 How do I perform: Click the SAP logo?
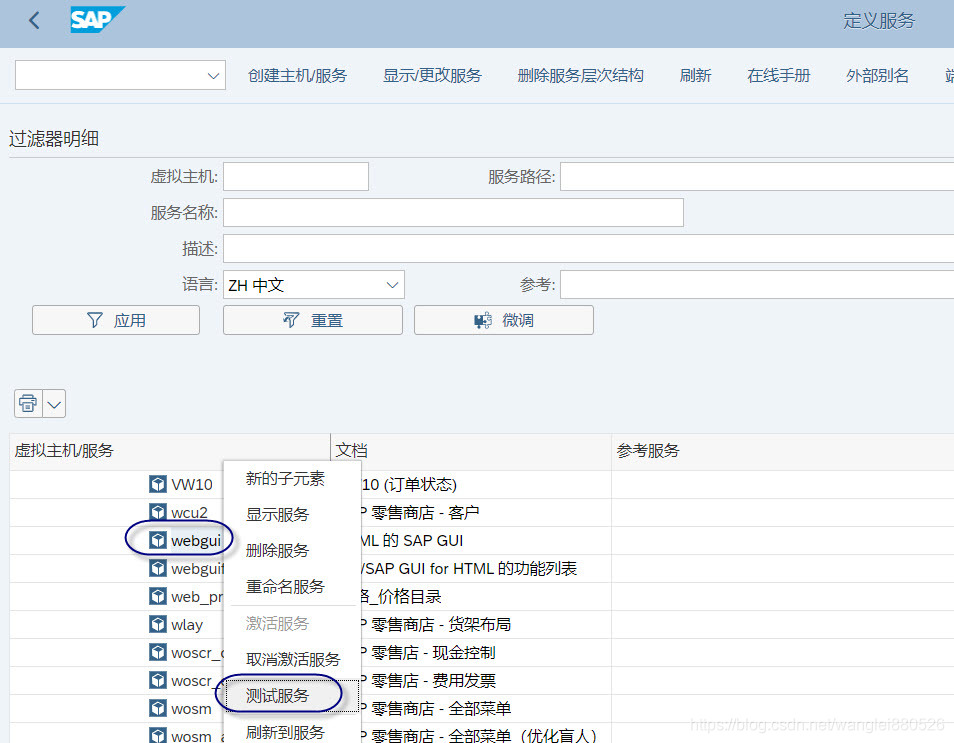[94, 20]
